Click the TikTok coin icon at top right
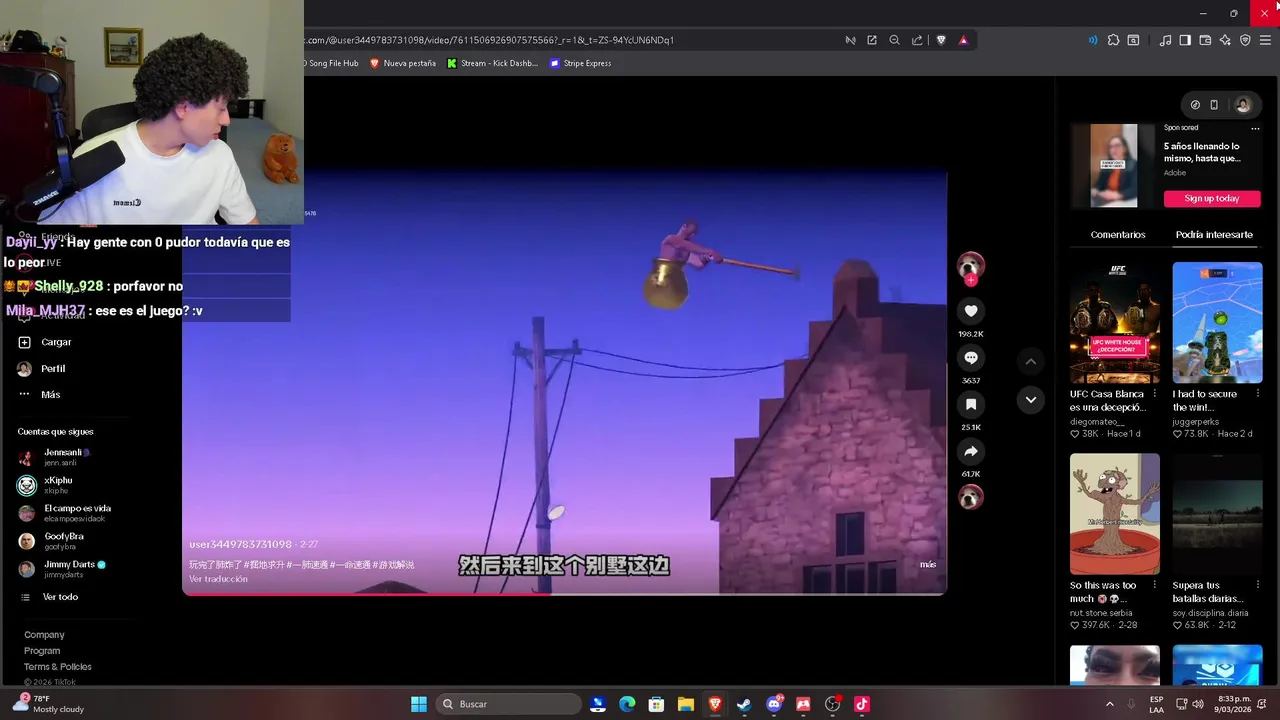Image resolution: width=1280 pixels, height=720 pixels. (1195, 105)
